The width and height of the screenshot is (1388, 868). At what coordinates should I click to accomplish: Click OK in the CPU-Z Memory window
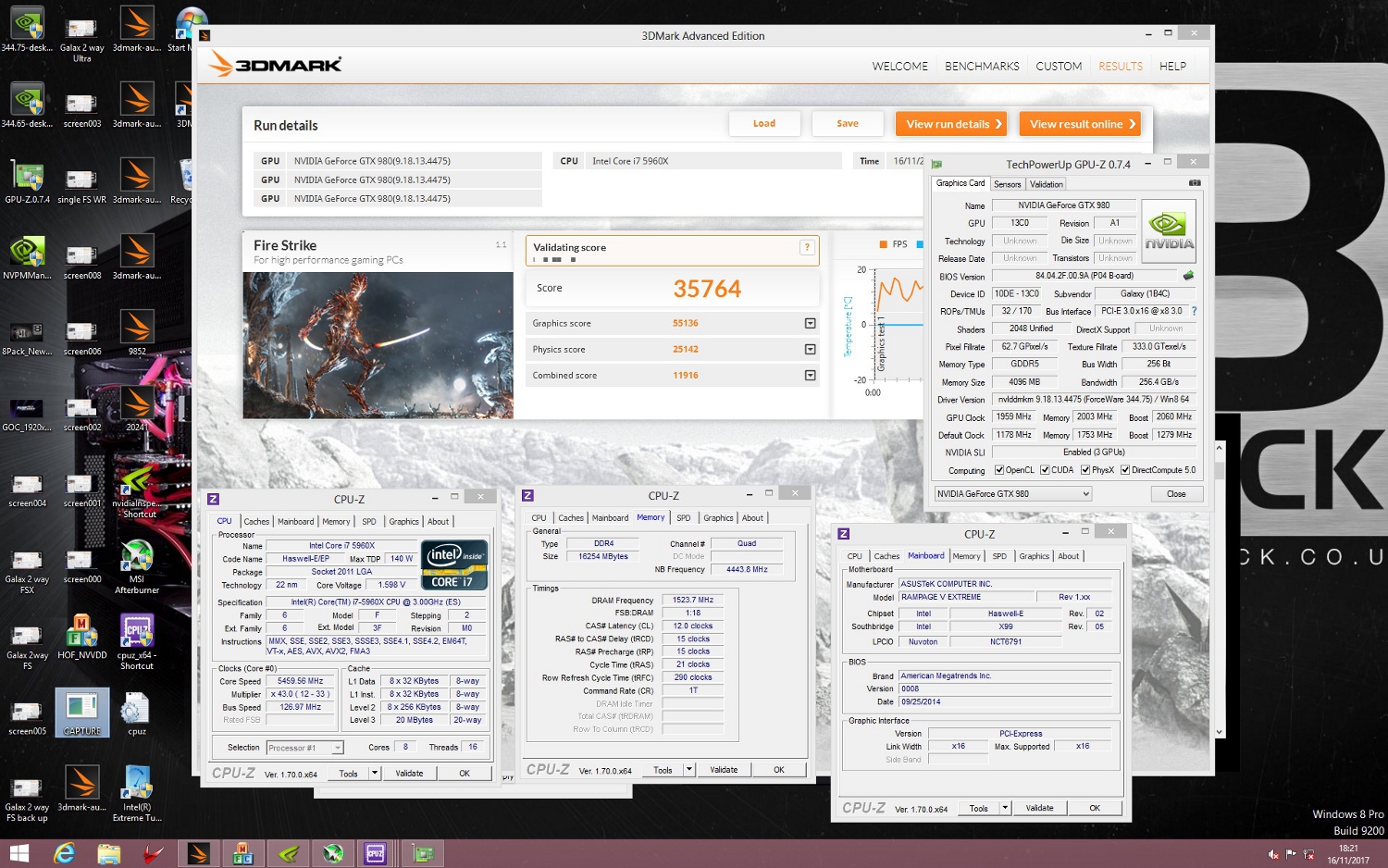[779, 770]
